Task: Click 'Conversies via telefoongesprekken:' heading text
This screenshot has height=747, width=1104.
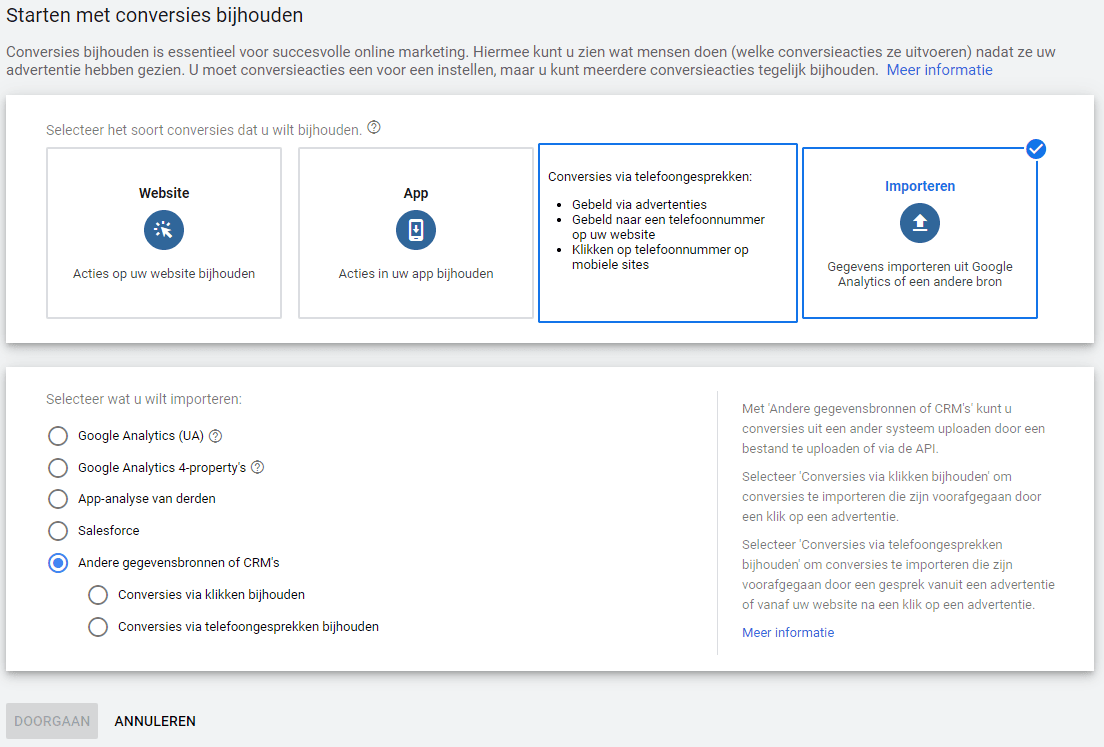Action: pyautogui.click(x=650, y=177)
